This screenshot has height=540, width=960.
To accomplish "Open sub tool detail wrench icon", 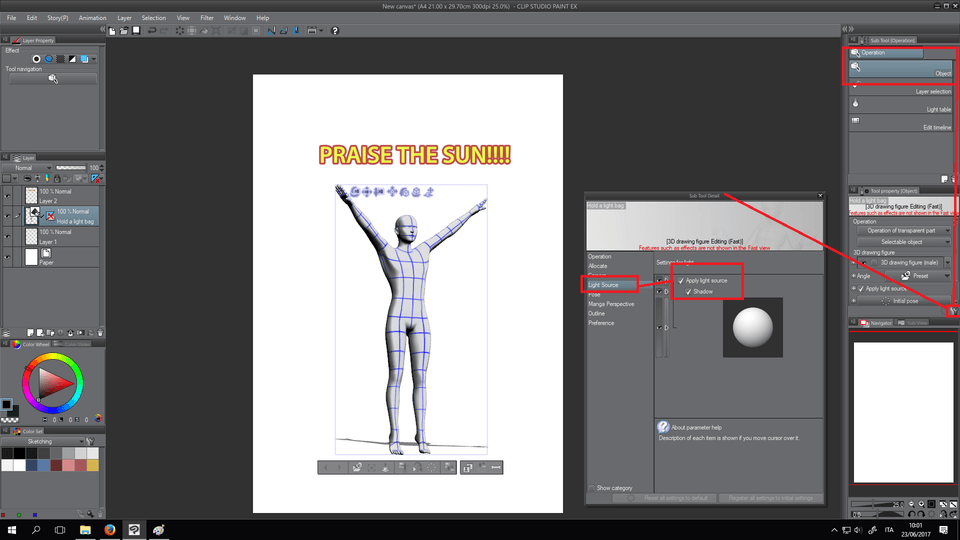I will coord(953,311).
